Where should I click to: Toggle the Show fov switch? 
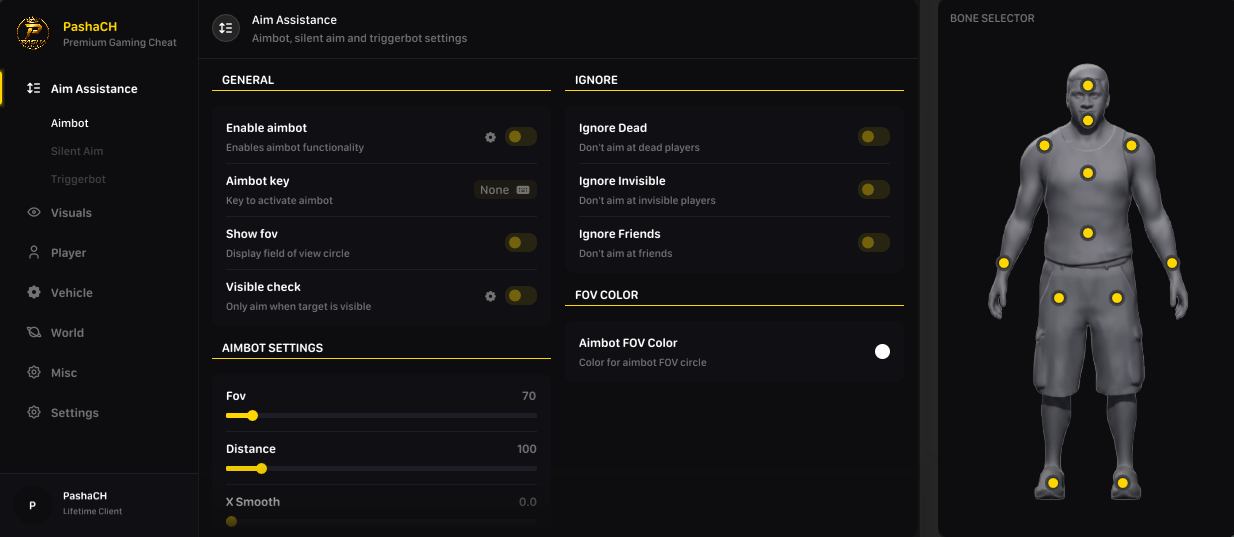pos(521,243)
